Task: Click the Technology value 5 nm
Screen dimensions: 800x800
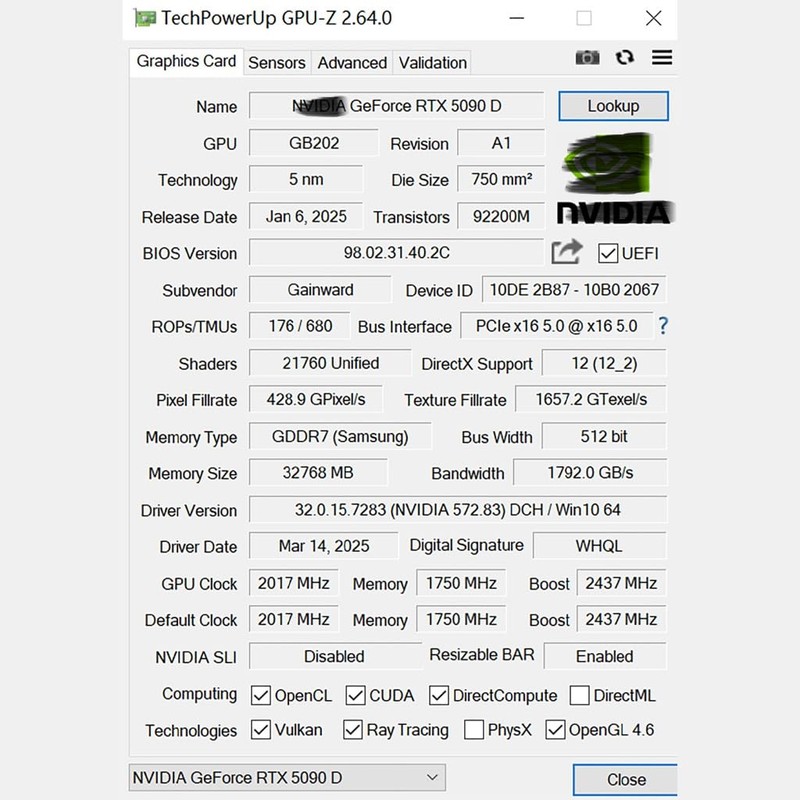Action: pos(306,179)
